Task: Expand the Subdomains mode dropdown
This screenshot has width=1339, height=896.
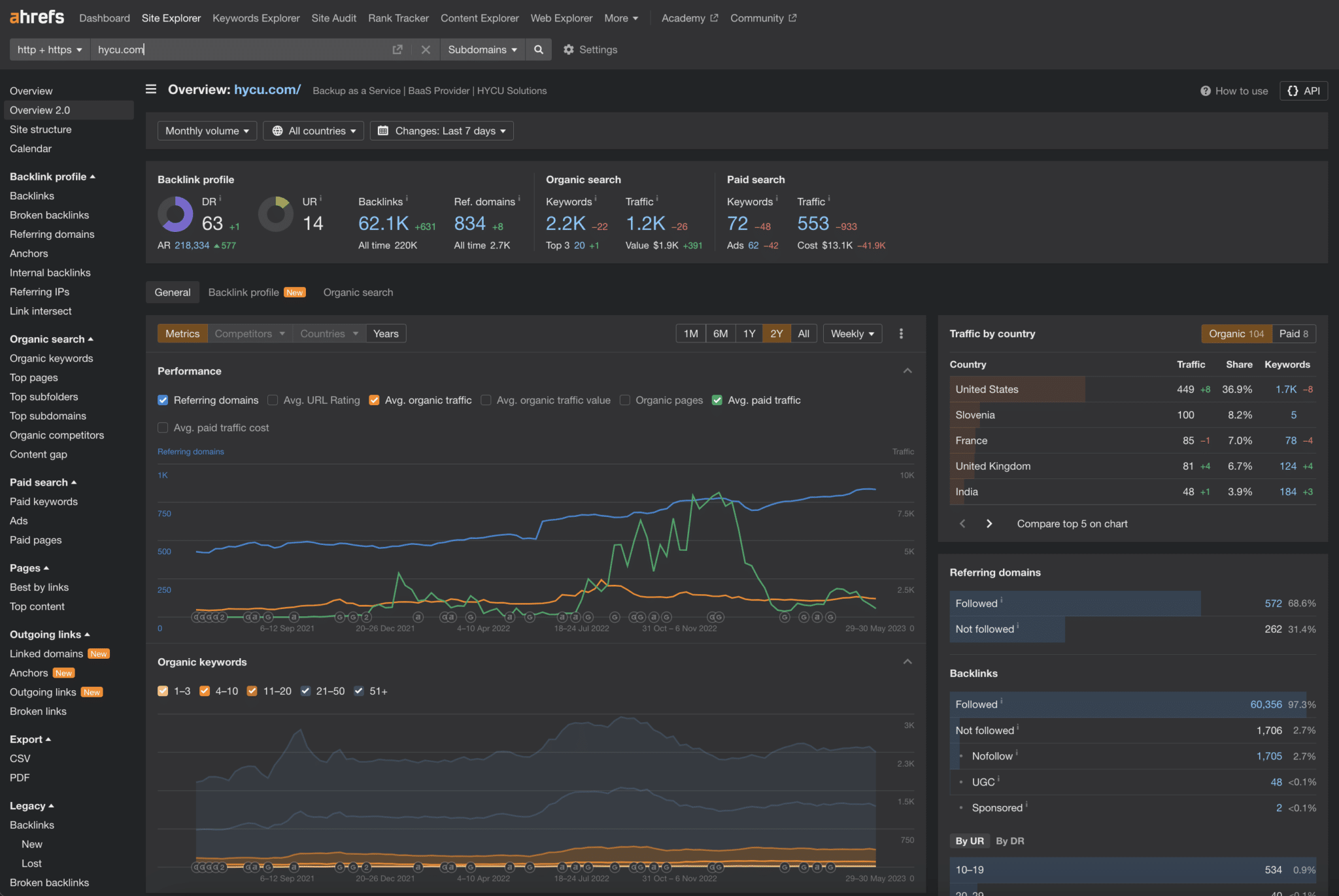Action: coord(483,50)
